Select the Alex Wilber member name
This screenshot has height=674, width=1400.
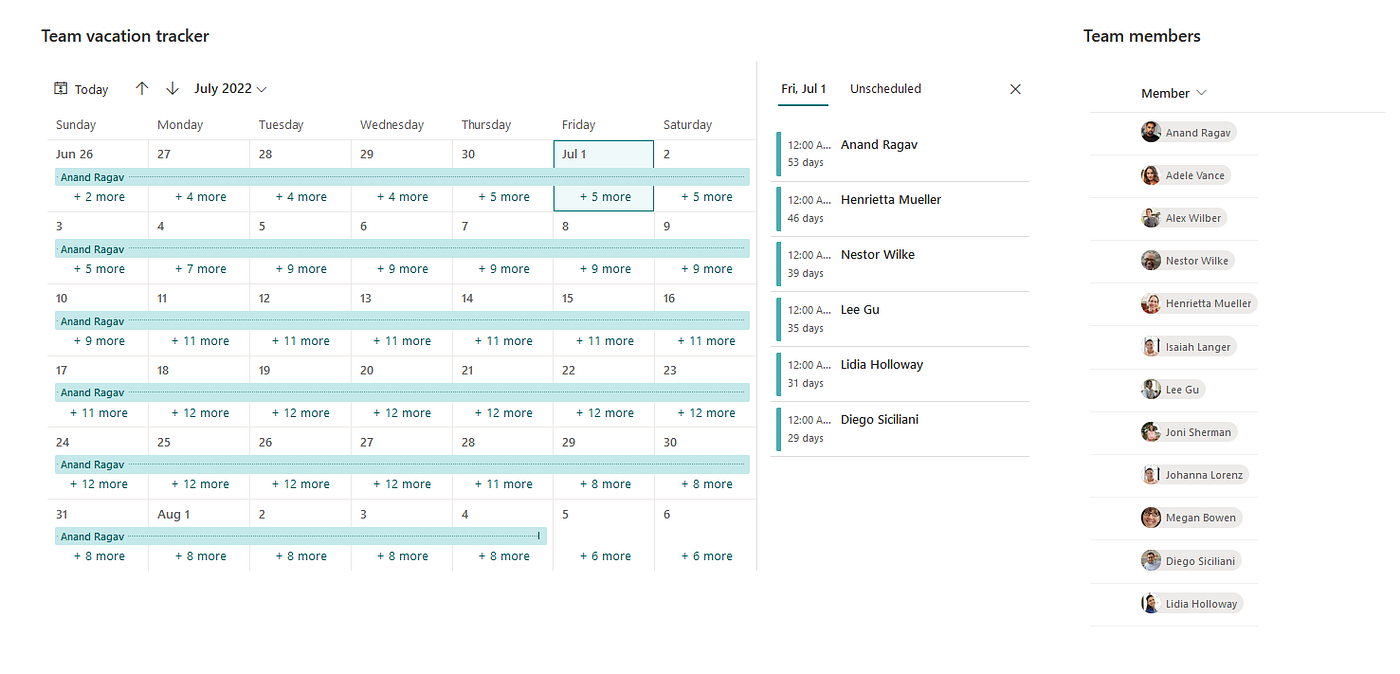pyautogui.click(x=1194, y=218)
